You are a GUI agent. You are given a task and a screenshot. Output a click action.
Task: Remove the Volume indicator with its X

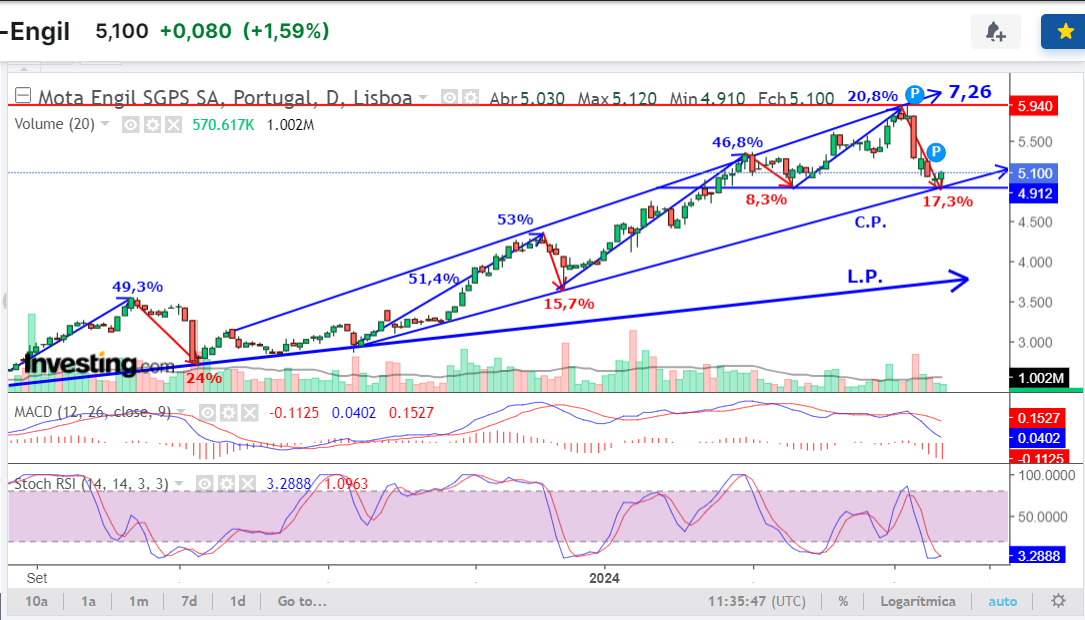[x=174, y=125]
